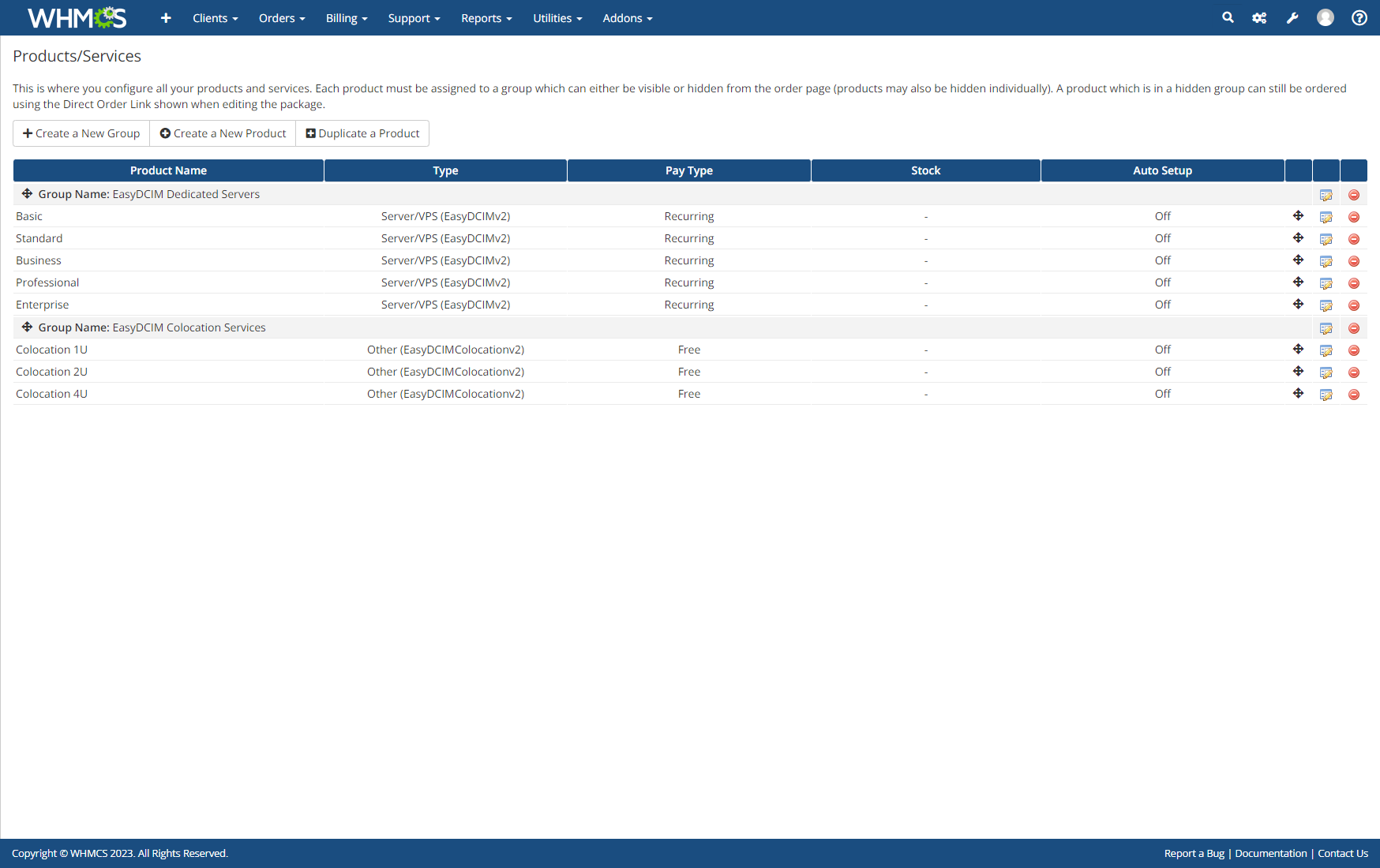Image resolution: width=1380 pixels, height=868 pixels.
Task: Click the WHMCS logo
Action: point(77,17)
